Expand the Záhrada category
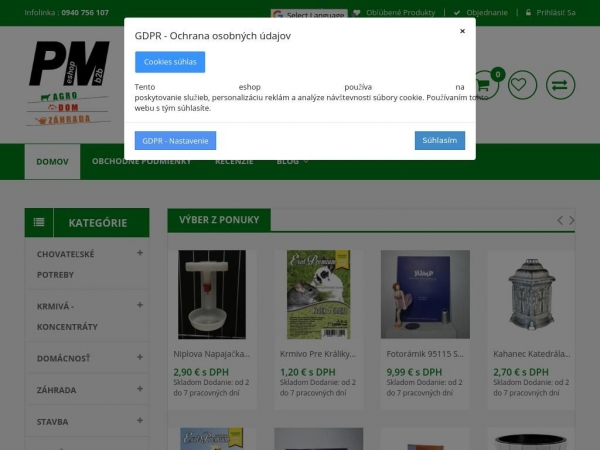Screen dimensions: 600x450 140,389
